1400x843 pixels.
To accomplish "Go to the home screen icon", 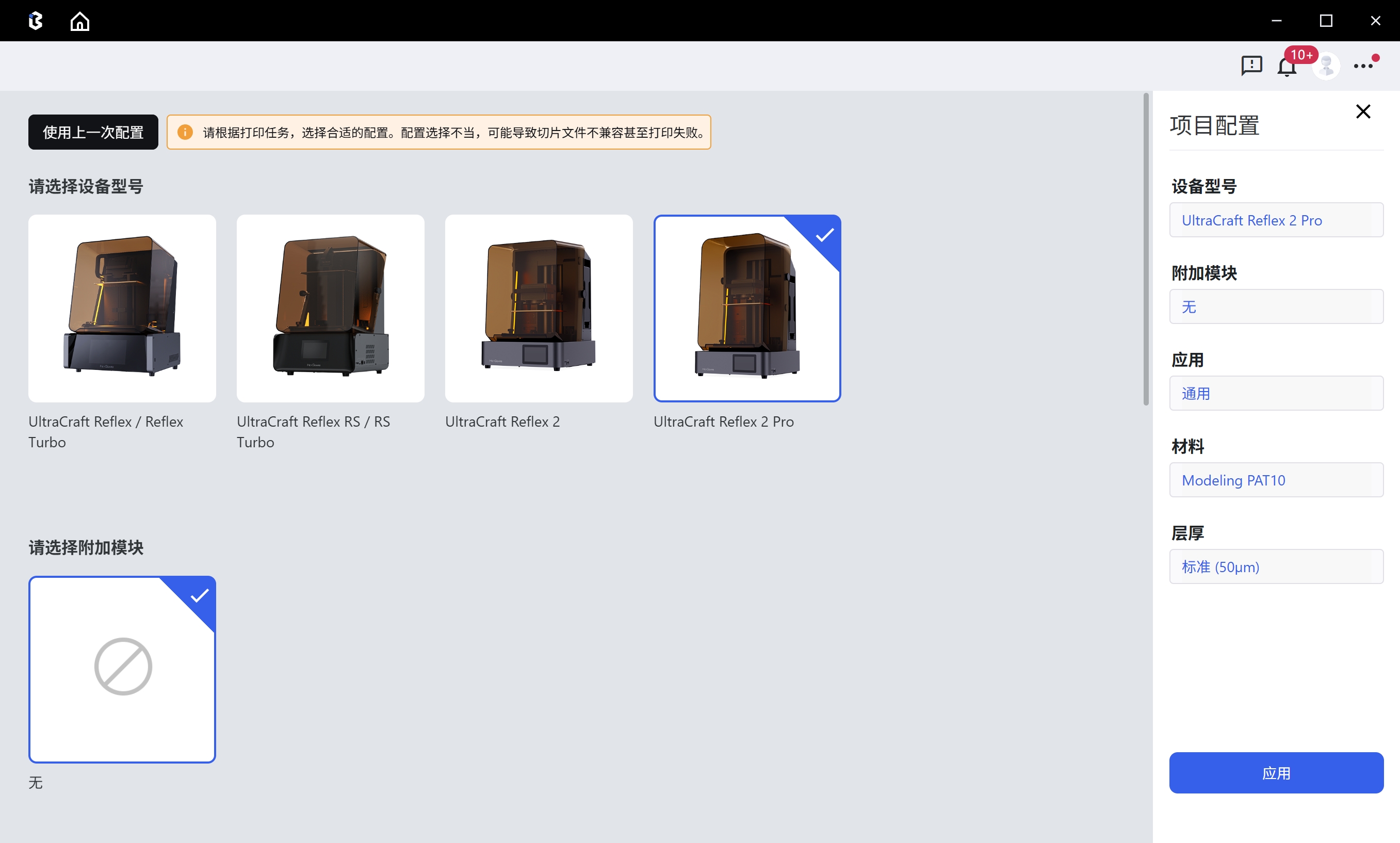I will [x=79, y=21].
